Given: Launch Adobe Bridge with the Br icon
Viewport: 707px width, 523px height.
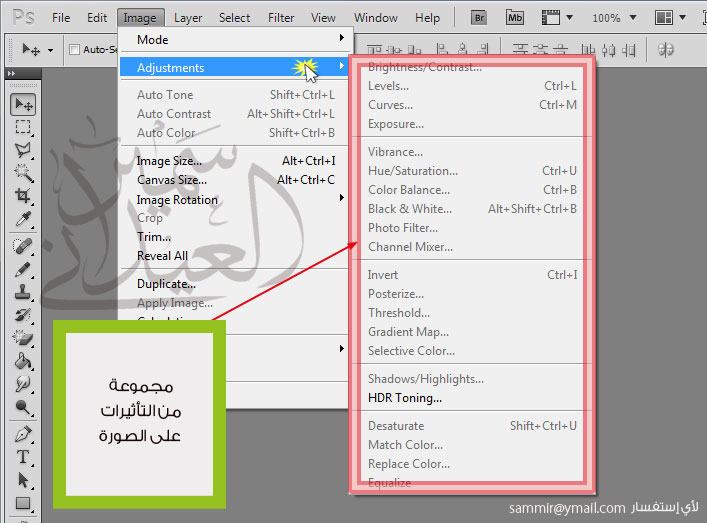Looking at the screenshot, I should pyautogui.click(x=479, y=18).
